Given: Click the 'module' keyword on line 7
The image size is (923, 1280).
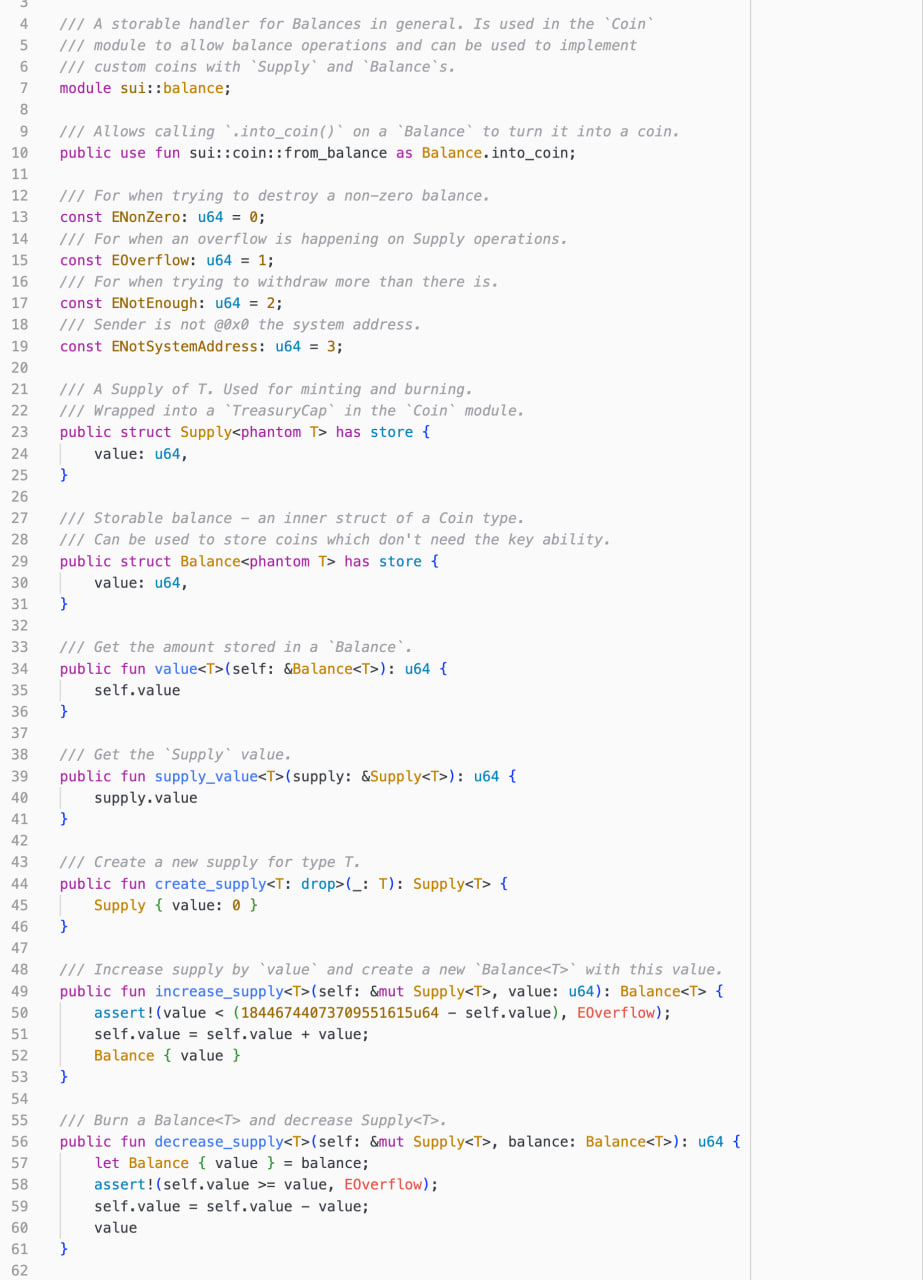Looking at the screenshot, I should tap(85, 88).
